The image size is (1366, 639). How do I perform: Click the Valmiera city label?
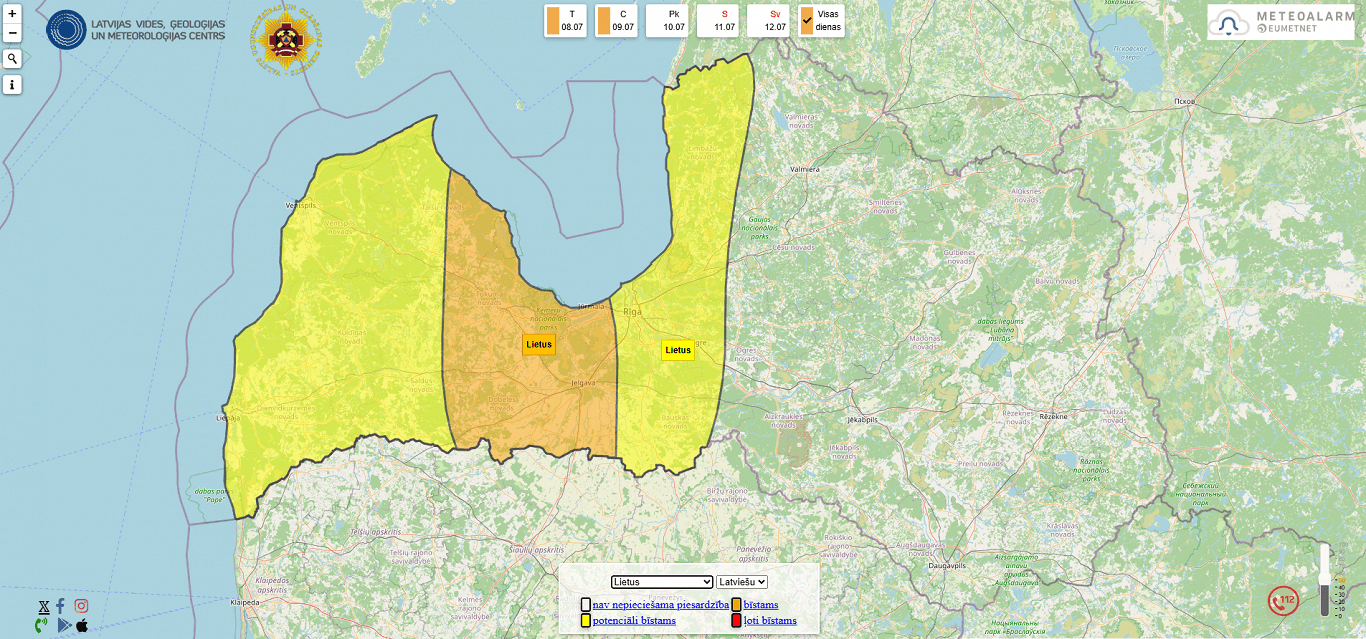805,170
